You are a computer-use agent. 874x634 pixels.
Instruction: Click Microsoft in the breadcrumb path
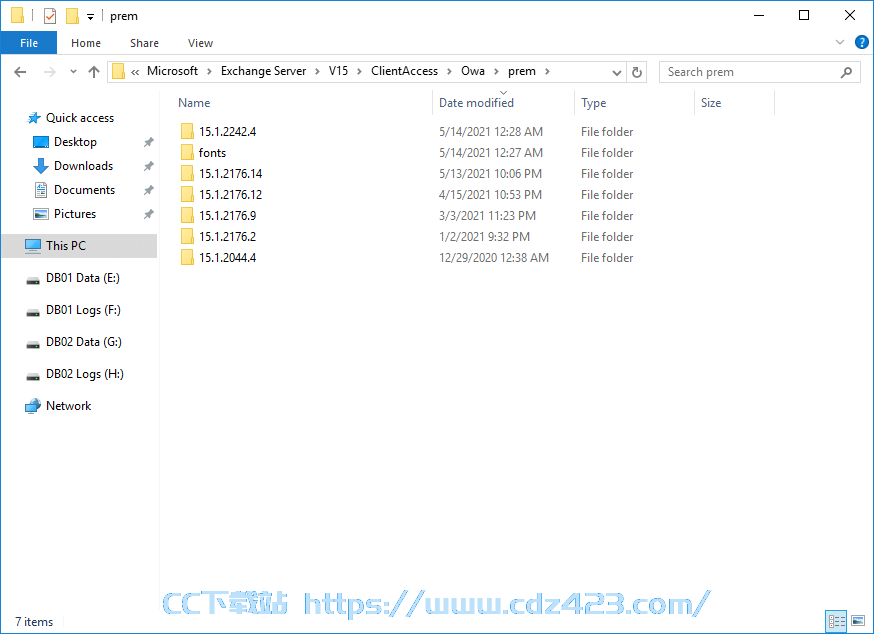pyautogui.click(x=172, y=71)
